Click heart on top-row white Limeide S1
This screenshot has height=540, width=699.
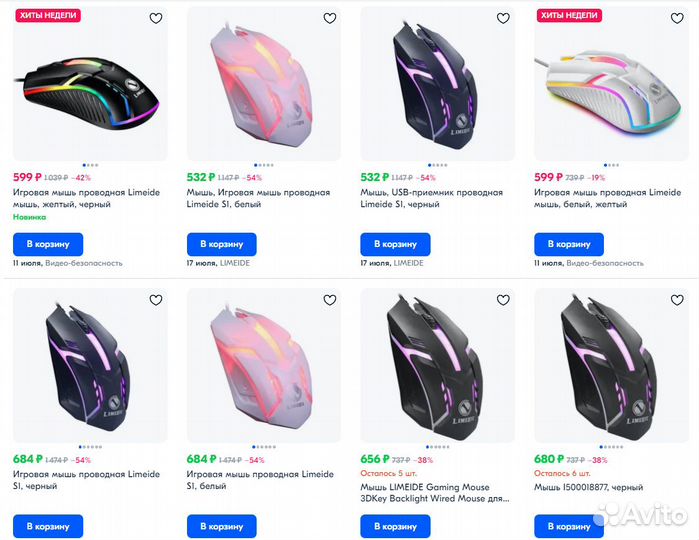pyautogui.click(x=330, y=18)
